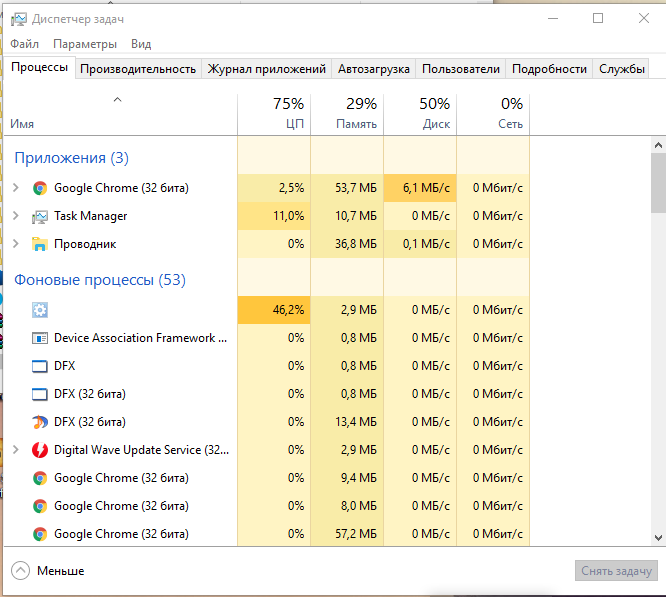Open the Параметры menu

(x=85, y=44)
